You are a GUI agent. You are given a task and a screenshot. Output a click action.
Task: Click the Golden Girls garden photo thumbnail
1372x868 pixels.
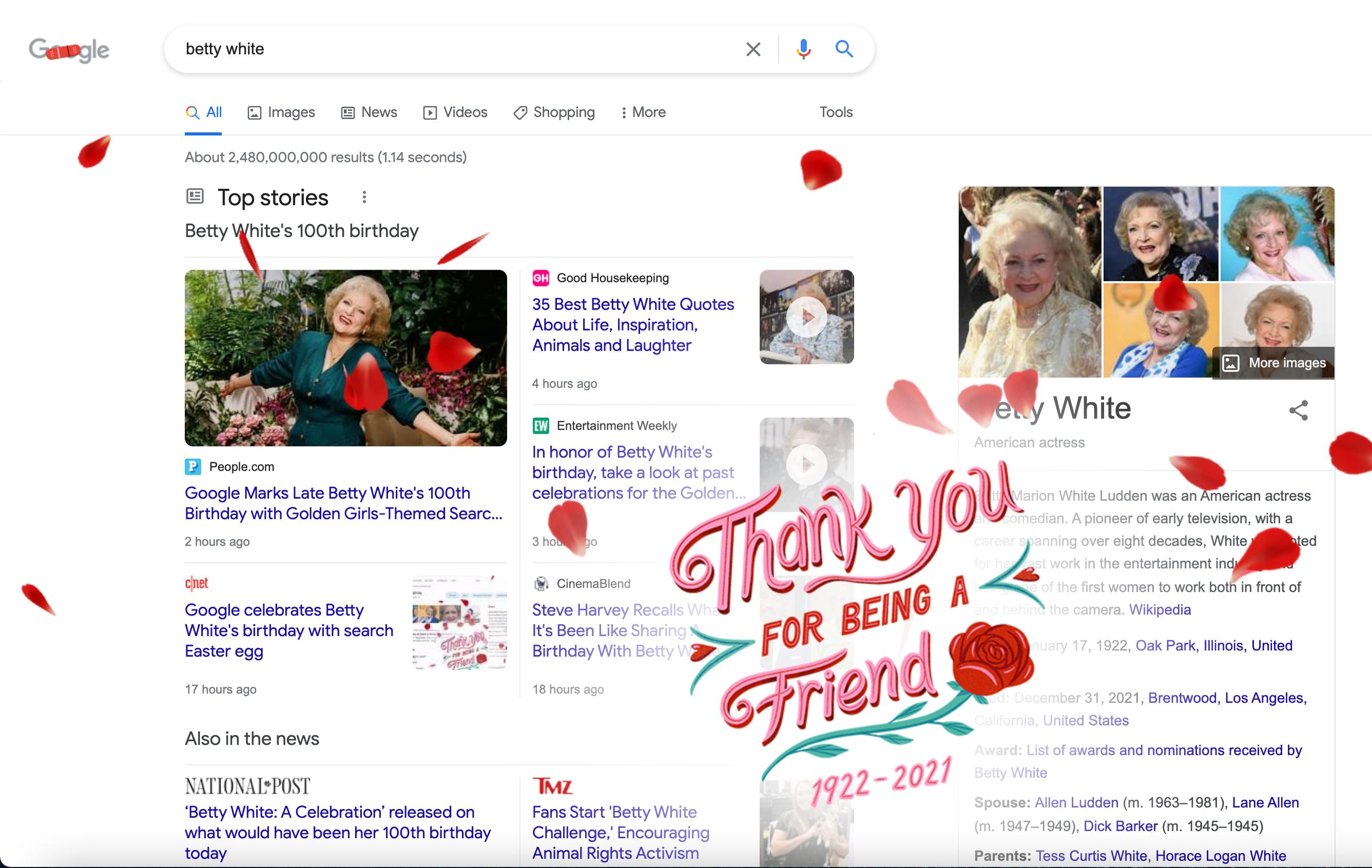(x=345, y=358)
